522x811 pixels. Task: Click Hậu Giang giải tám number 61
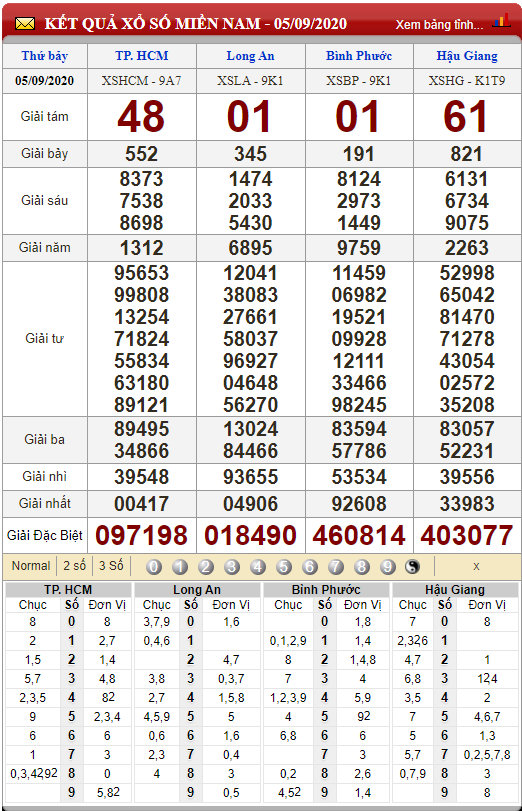point(466,117)
